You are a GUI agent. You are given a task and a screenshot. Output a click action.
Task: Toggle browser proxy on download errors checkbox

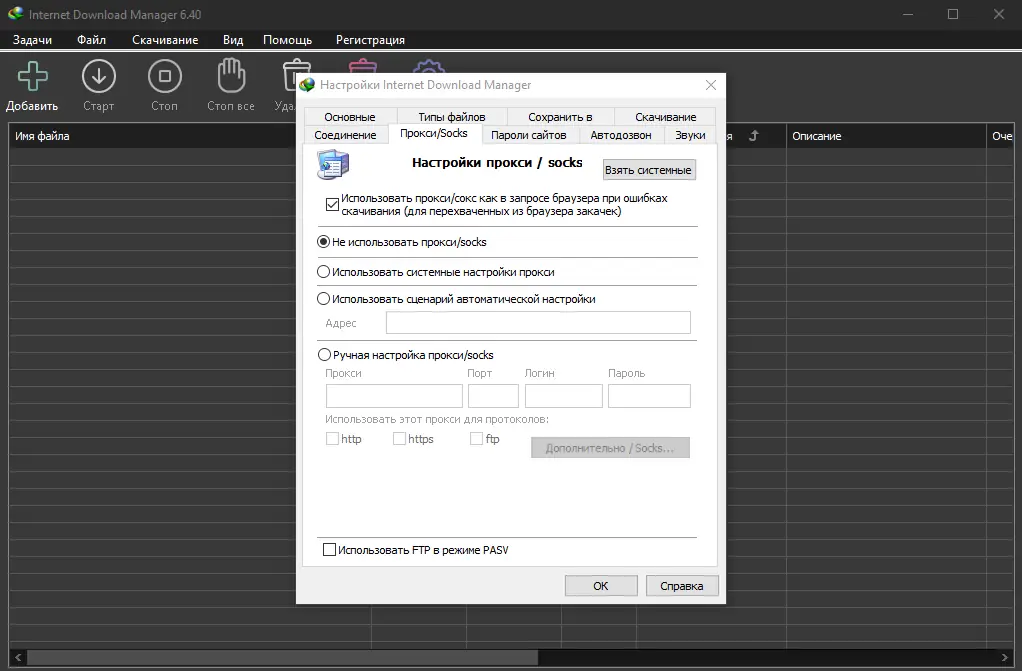click(332, 205)
